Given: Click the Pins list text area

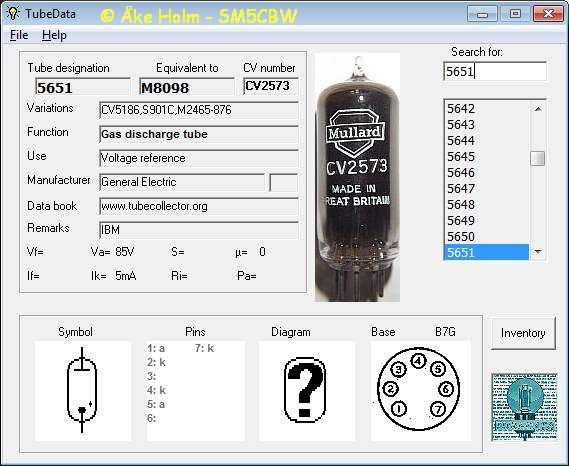Looking at the screenshot, I should pos(196,391).
